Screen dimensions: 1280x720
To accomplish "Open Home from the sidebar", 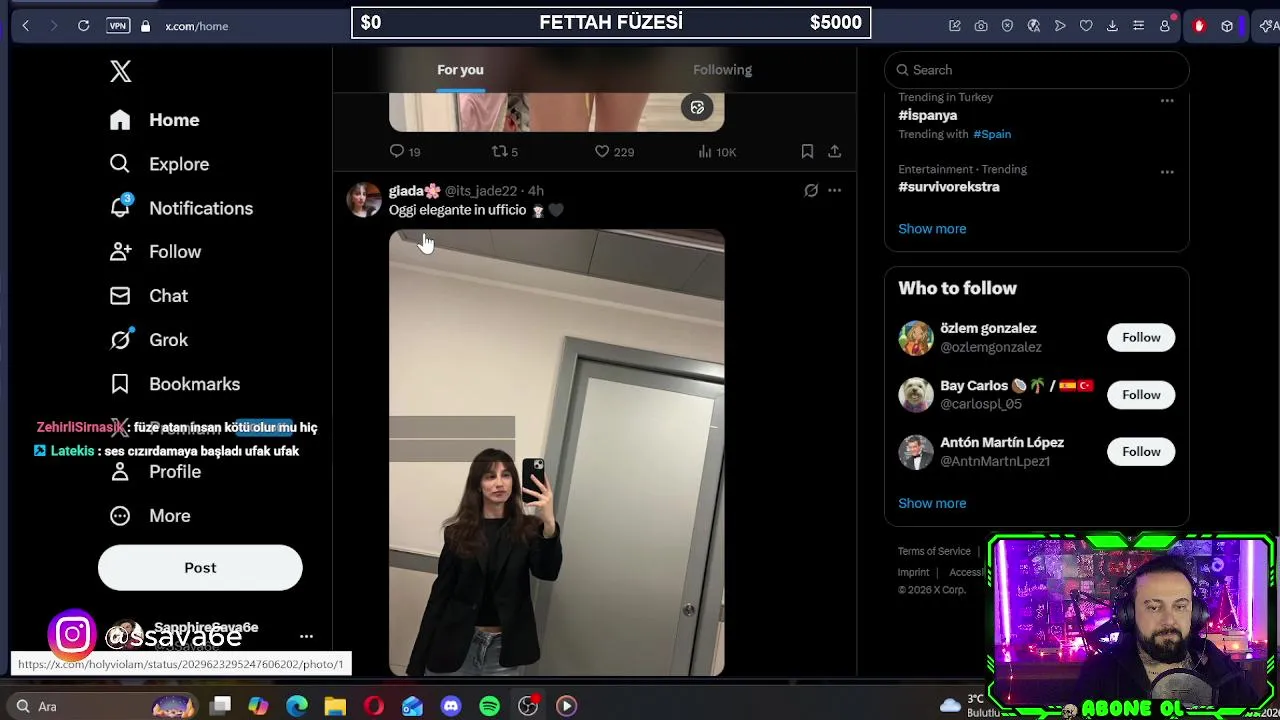I will tap(155, 120).
